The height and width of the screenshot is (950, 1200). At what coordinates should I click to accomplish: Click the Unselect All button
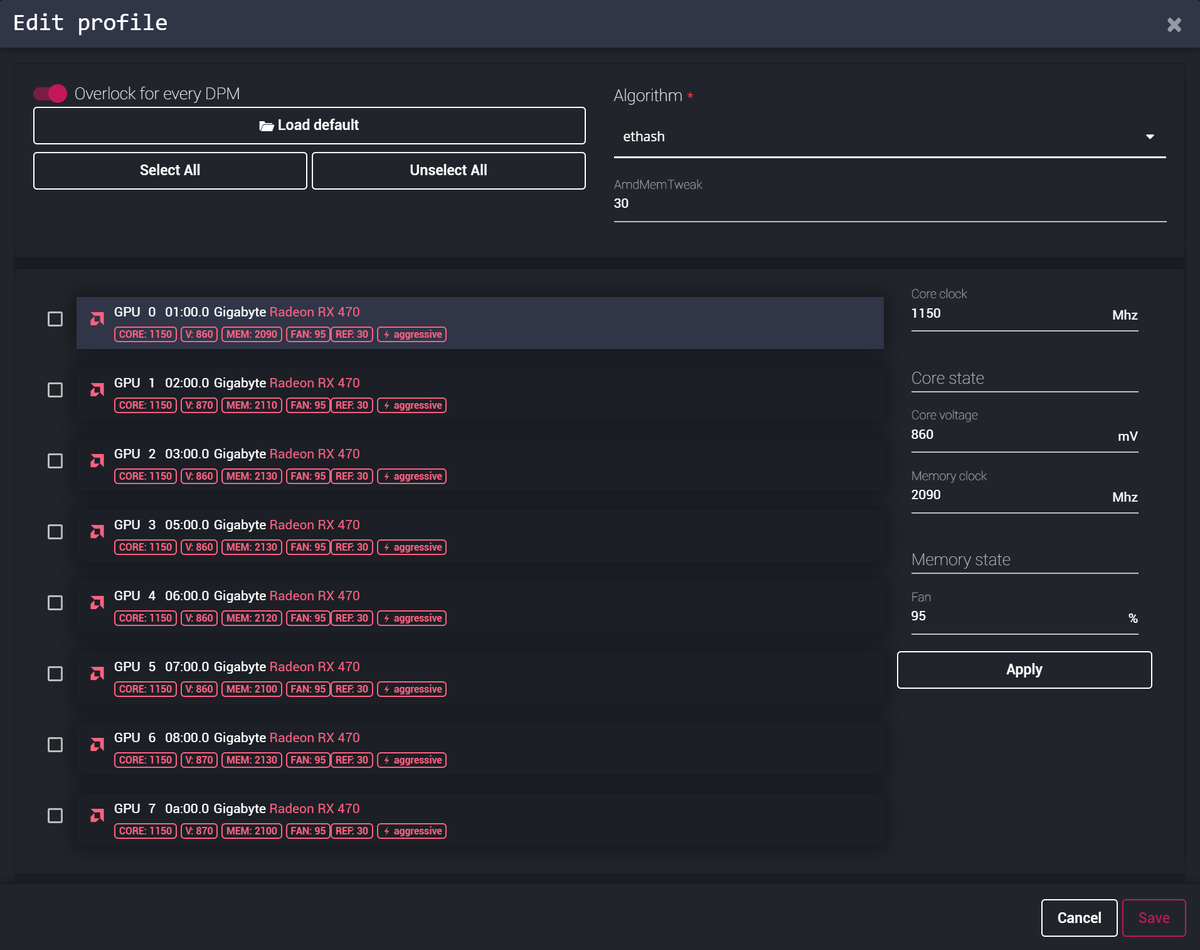449,171
